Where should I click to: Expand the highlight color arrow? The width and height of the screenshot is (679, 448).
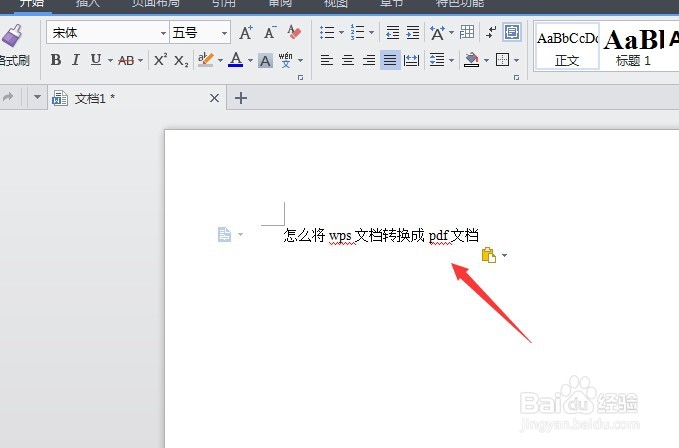220,60
